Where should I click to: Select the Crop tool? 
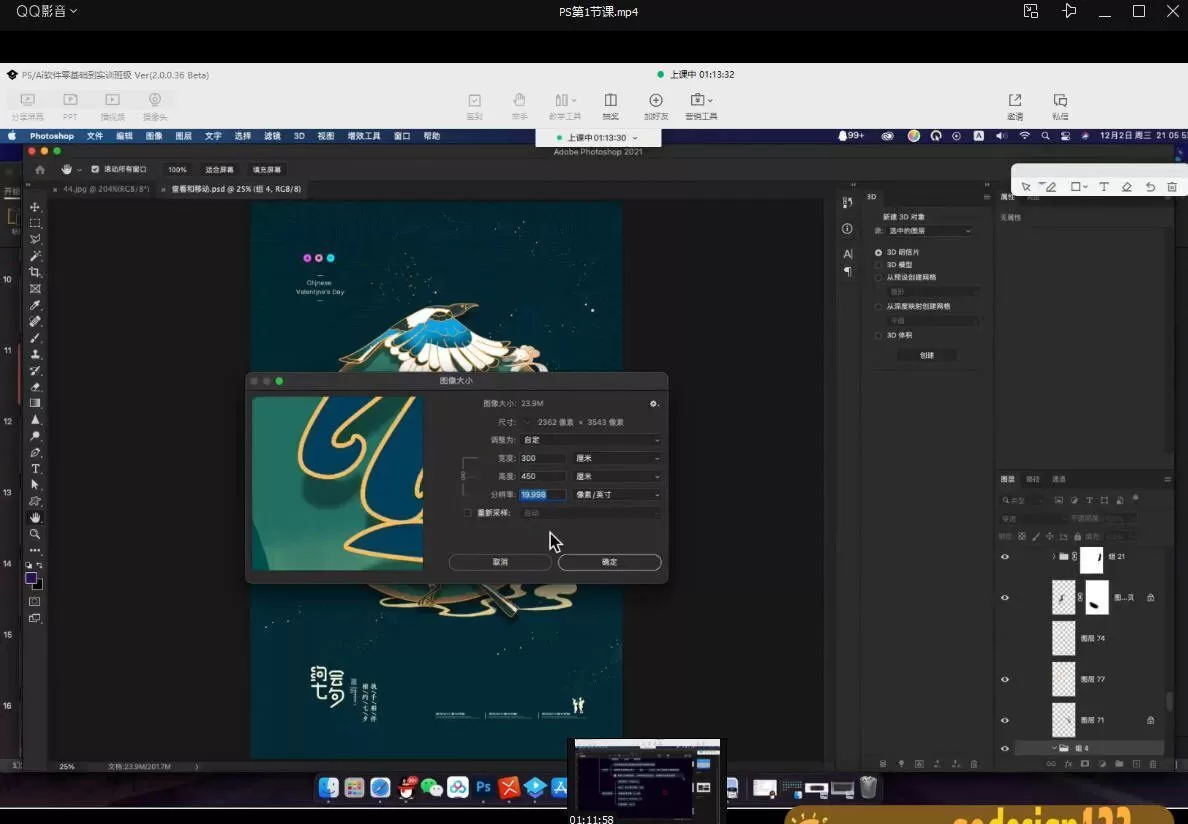click(x=35, y=272)
